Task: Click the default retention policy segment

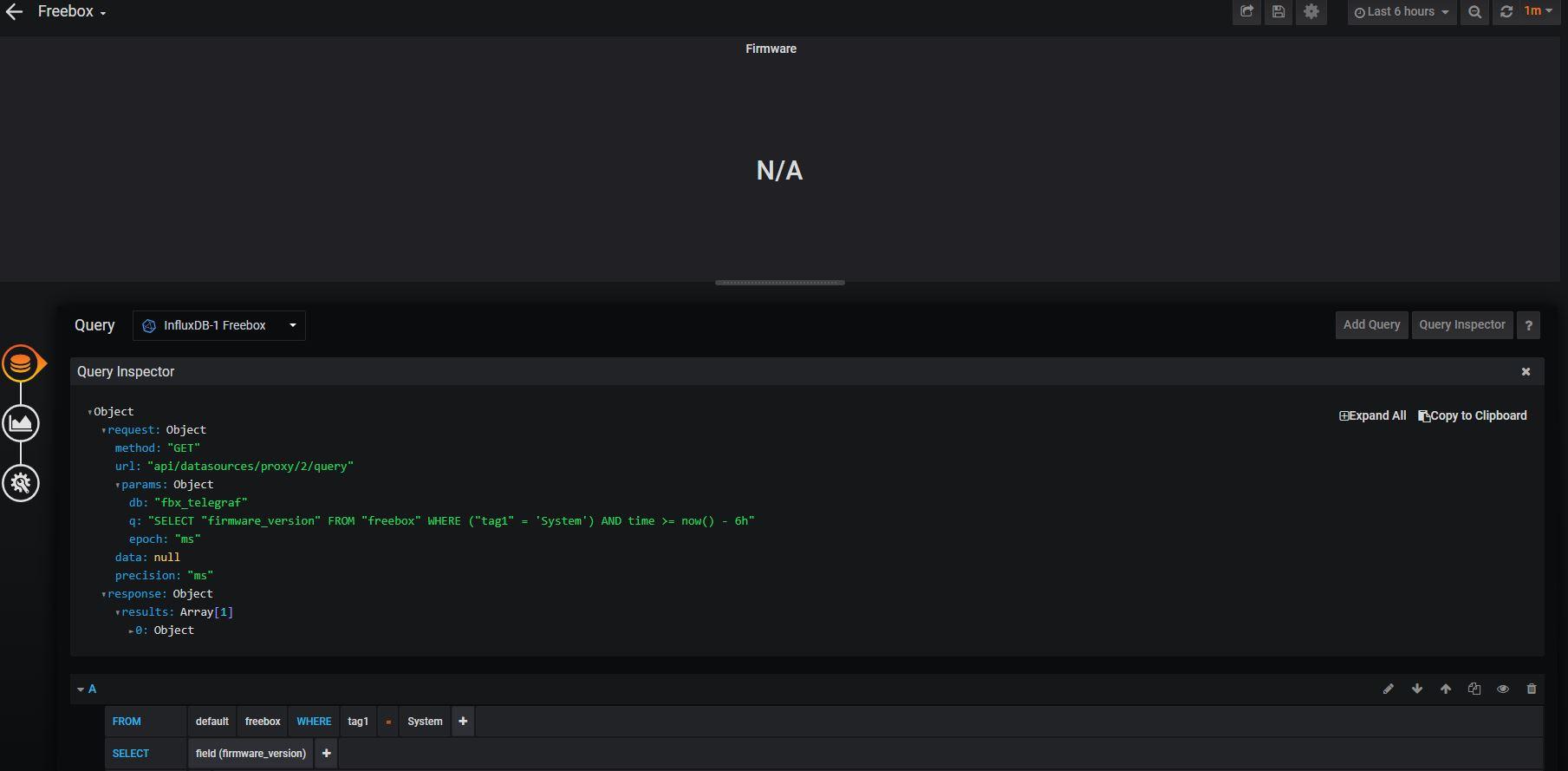Action: point(212,722)
